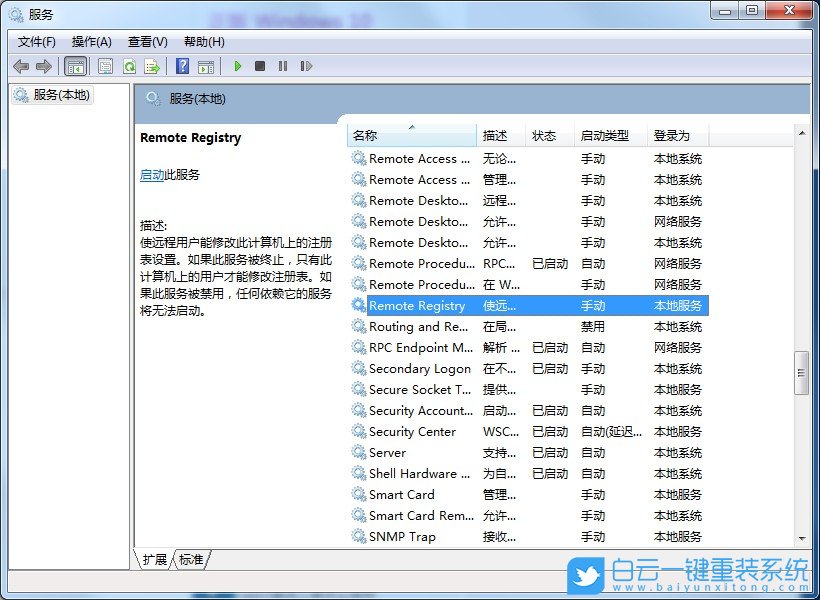Viewport: 820px width, 600px height.
Task: Open the selected service's properties icon
Action: [x=105, y=66]
